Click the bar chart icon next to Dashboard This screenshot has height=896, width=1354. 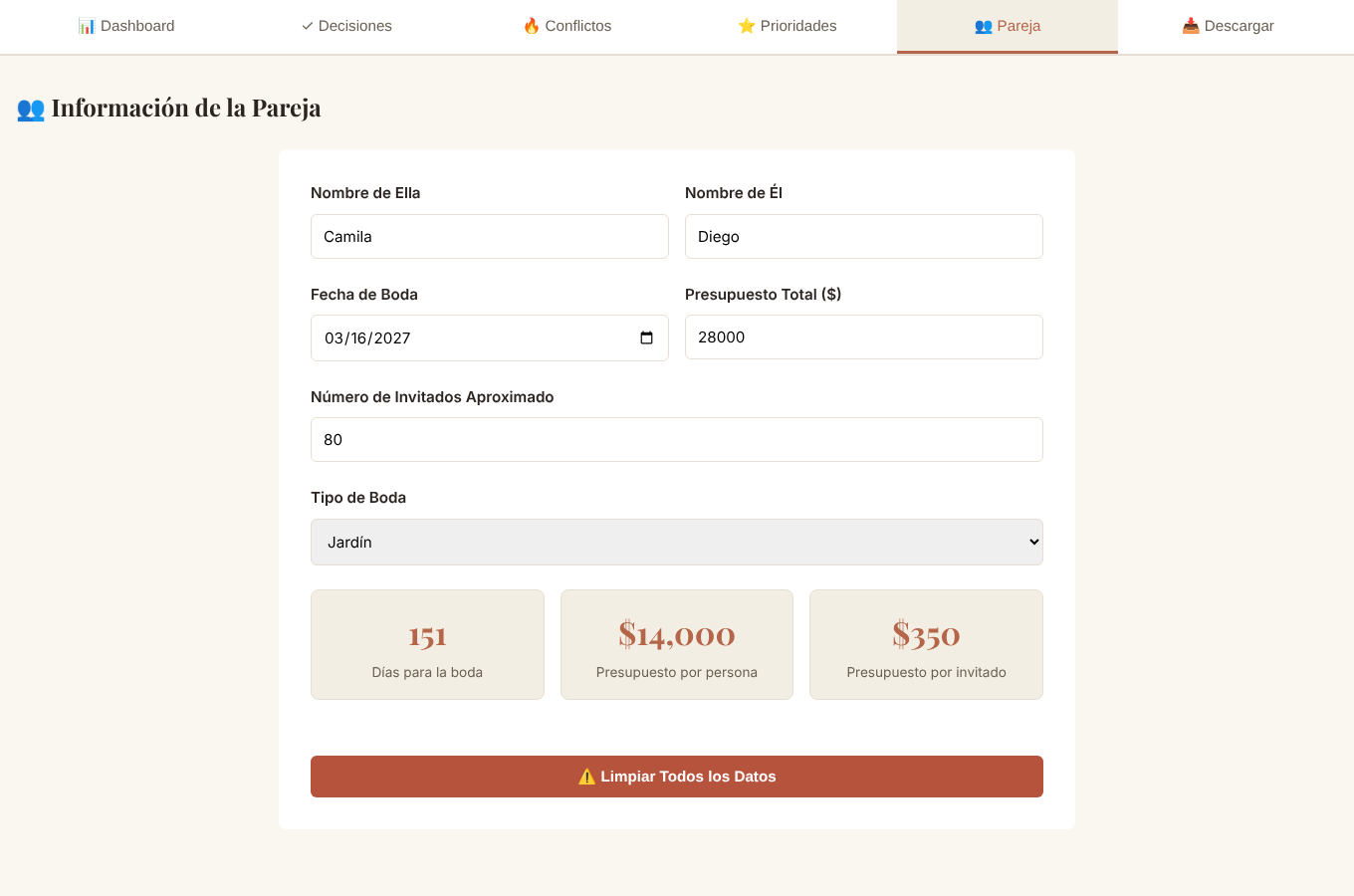(87, 26)
